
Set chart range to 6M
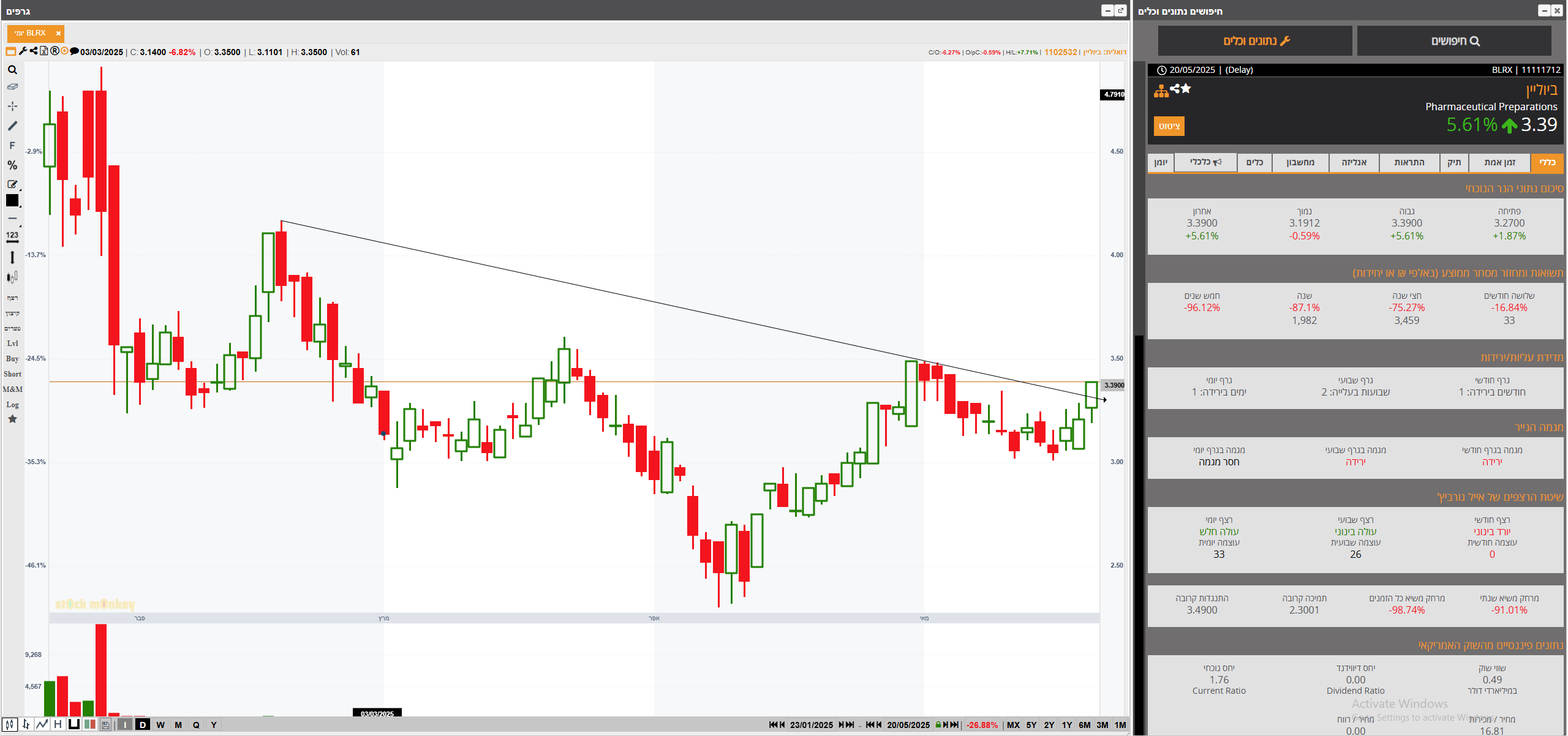(1084, 725)
